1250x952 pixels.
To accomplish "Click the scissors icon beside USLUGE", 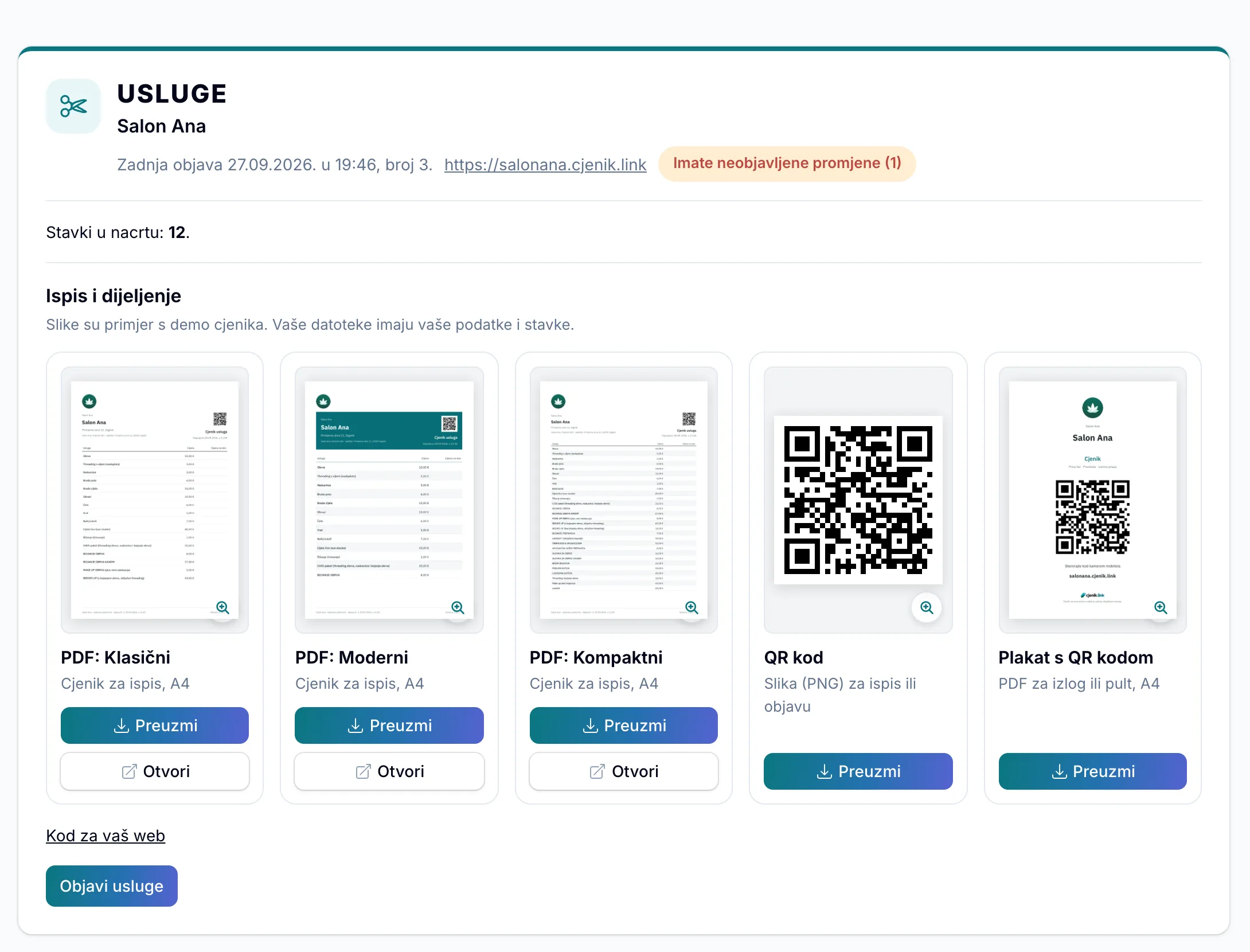I will click(73, 106).
